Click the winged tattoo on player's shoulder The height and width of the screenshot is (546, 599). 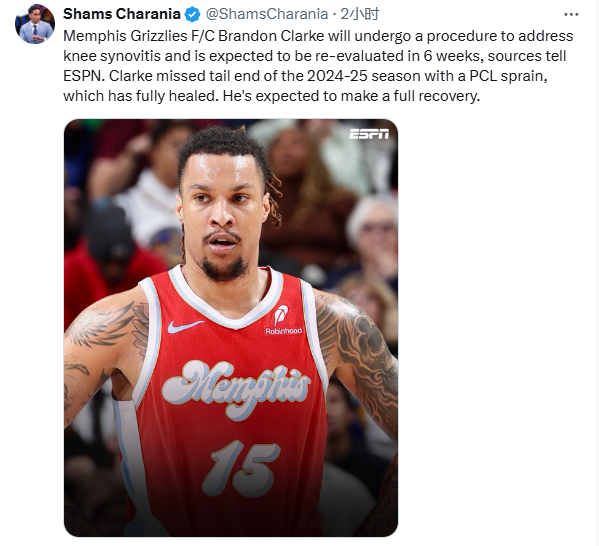tap(103, 325)
